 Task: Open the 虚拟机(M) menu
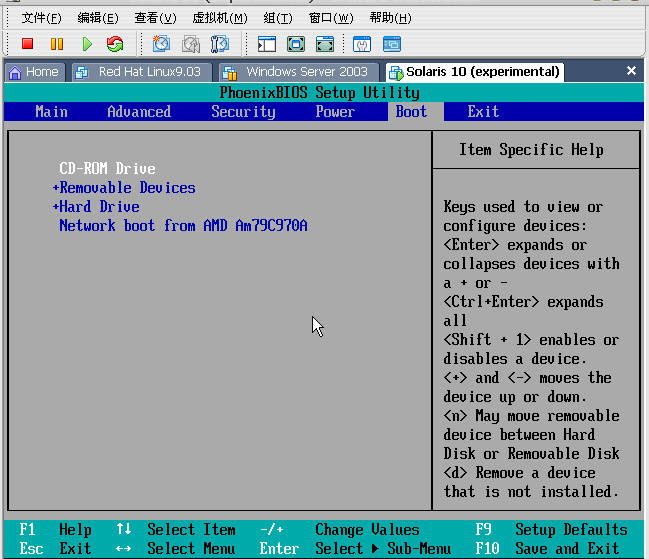point(220,18)
